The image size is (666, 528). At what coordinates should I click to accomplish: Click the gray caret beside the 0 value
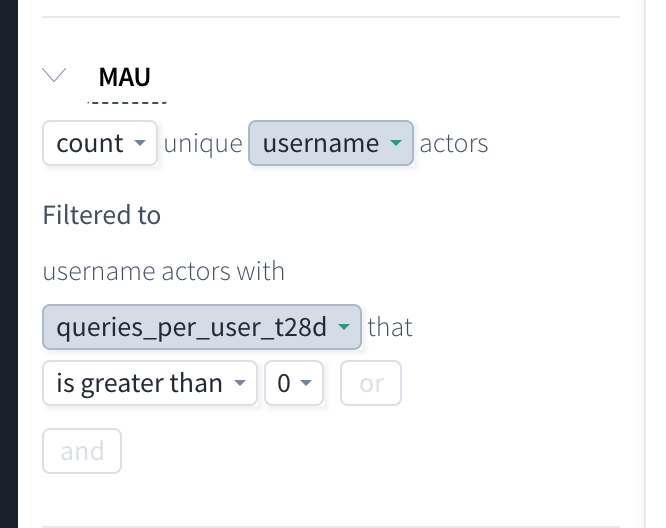click(x=306, y=383)
